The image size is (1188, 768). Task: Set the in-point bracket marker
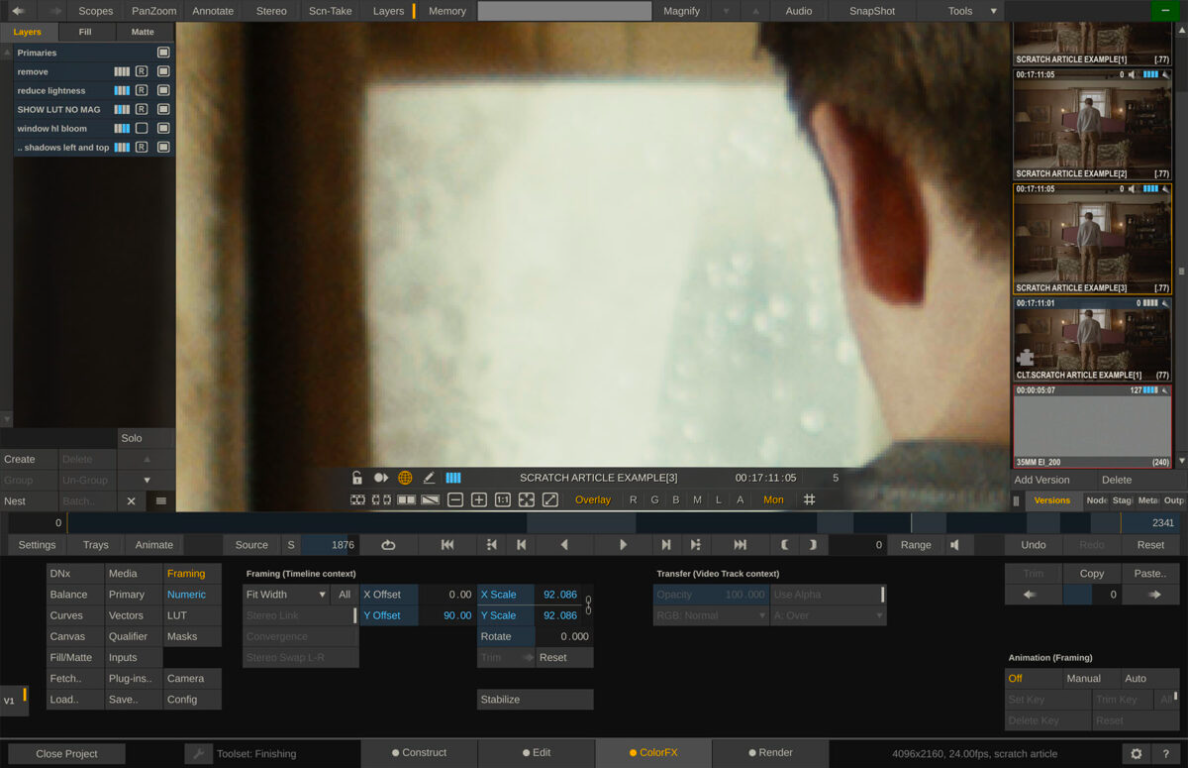tap(785, 545)
